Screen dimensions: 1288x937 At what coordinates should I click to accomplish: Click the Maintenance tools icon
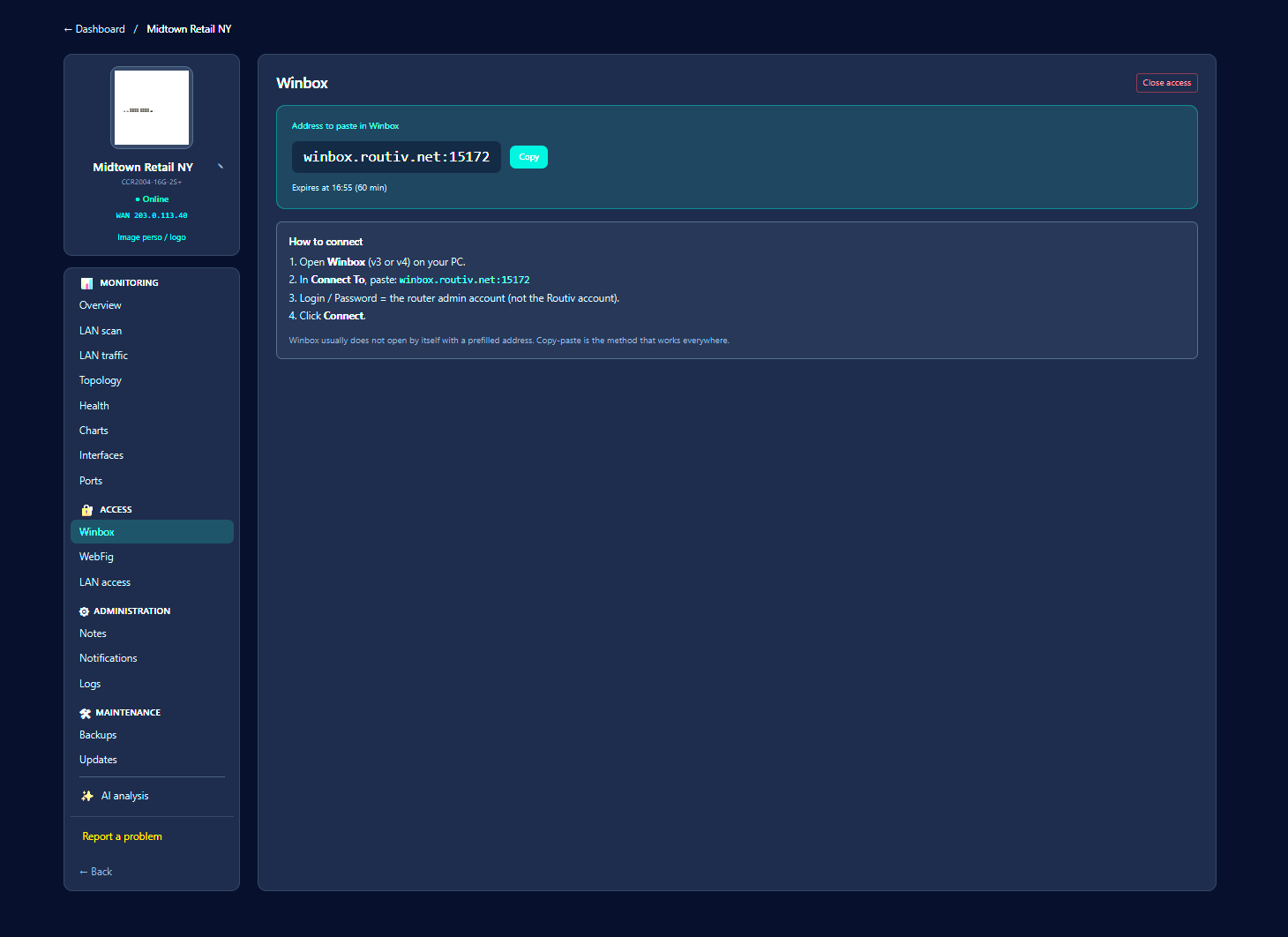[85, 713]
